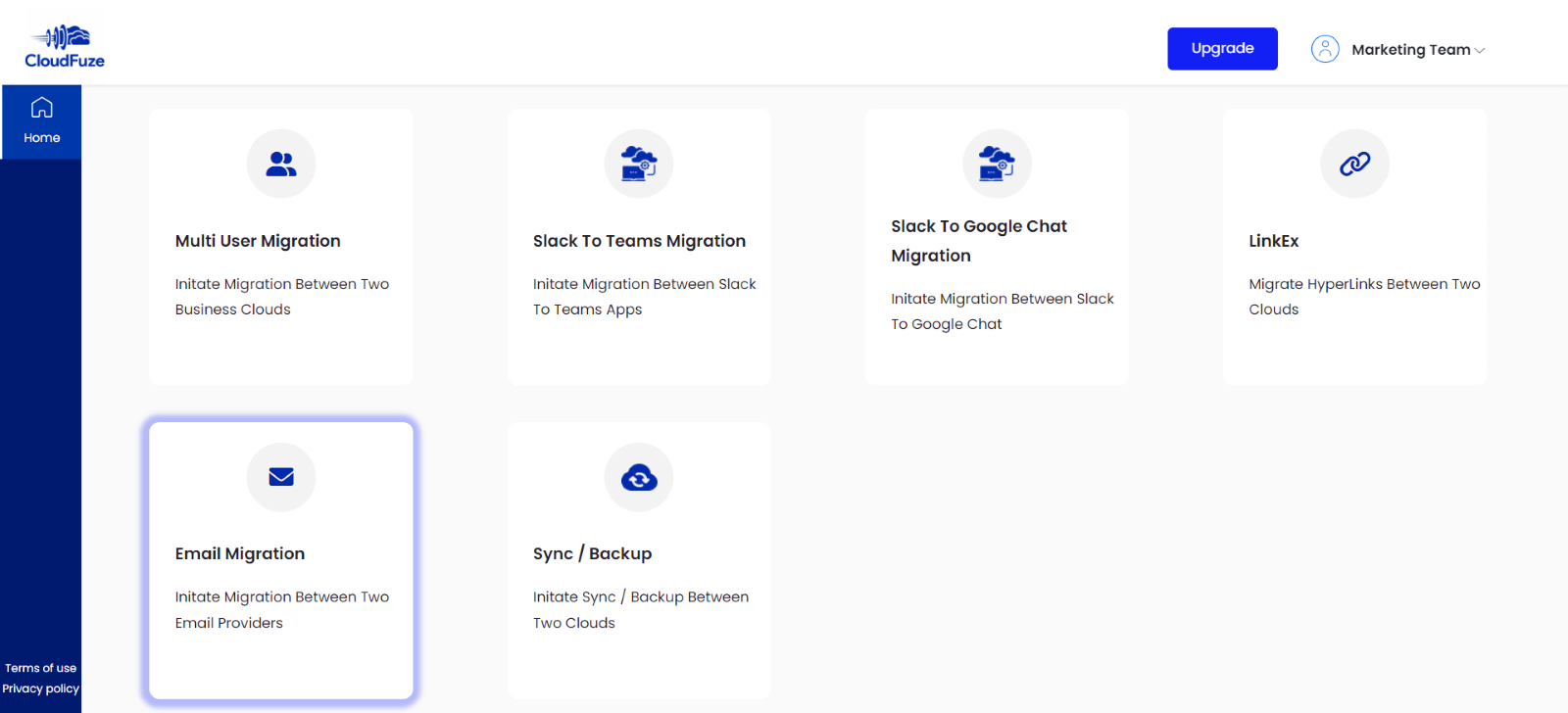Click the Email Migration envelope icon

point(281,477)
